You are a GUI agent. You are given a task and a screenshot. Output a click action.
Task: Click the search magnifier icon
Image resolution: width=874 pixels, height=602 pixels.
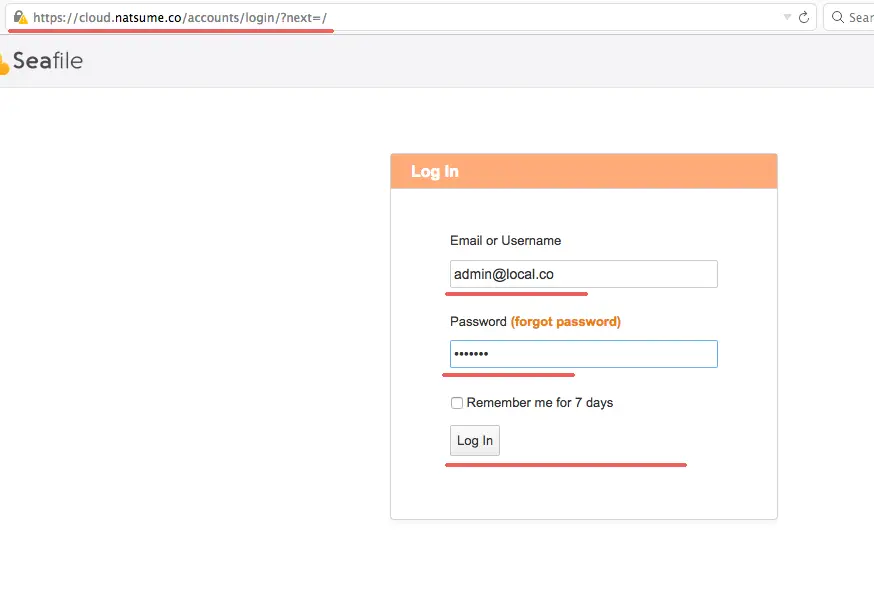click(x=837, y=17)
